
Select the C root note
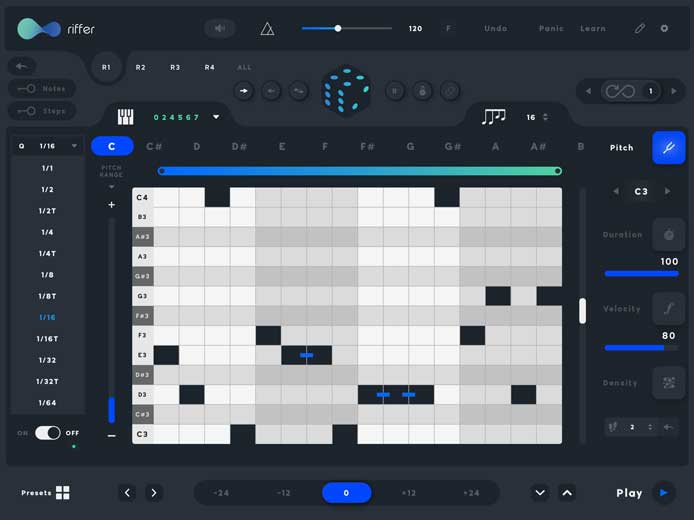click(112, 146)
